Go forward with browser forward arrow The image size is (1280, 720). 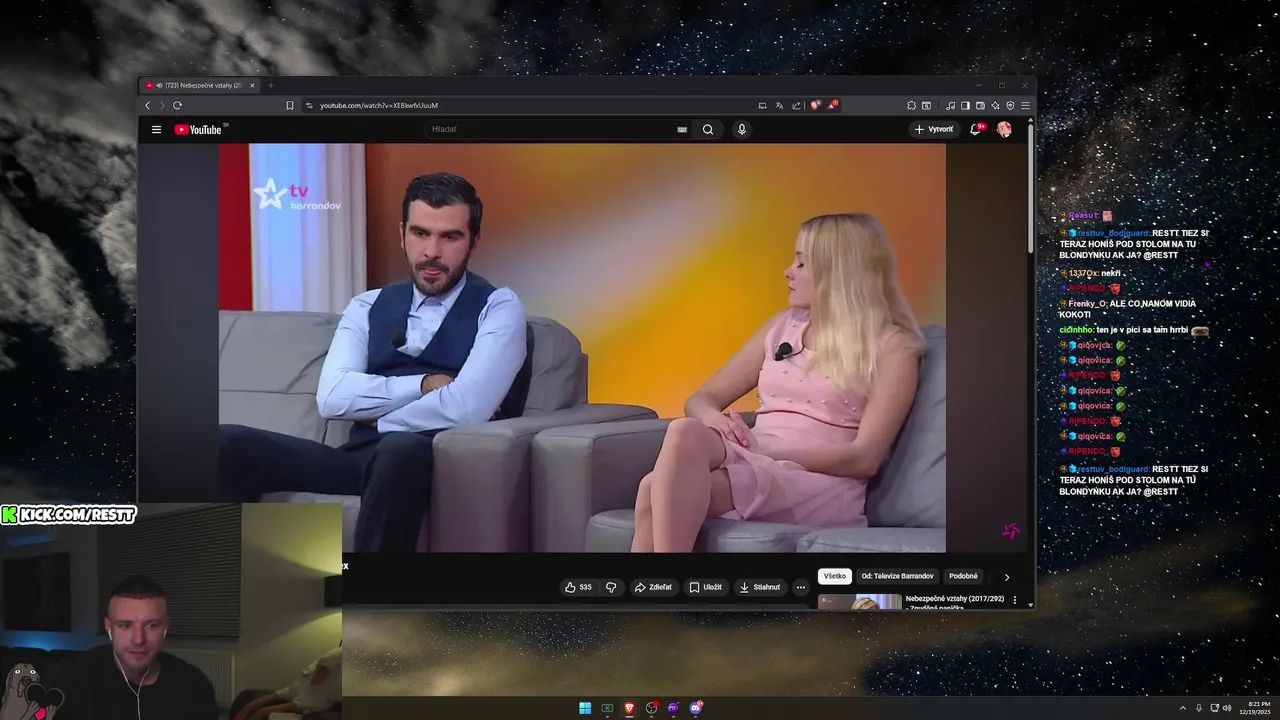[162, 105]
